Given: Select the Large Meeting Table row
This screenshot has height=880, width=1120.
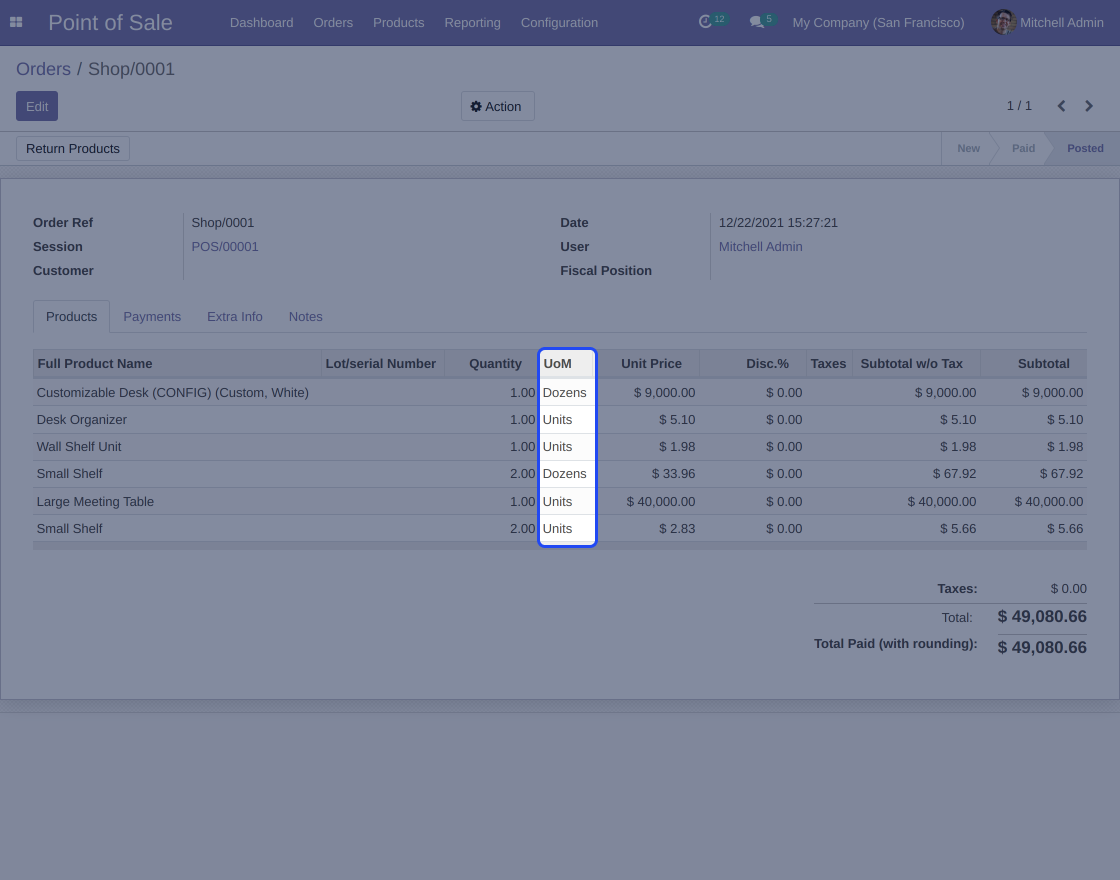Looking at the screenshot, I should click(x=95, y=502).
